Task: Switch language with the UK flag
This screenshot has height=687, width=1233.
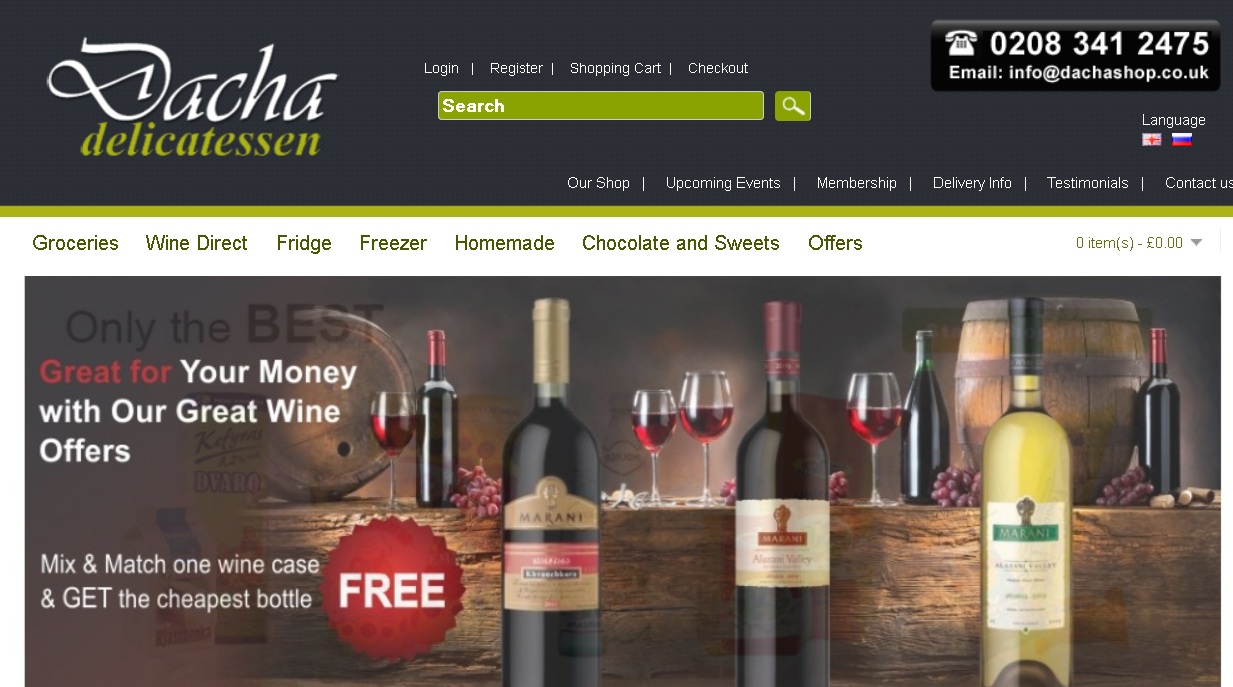Action: point(1152,140)
